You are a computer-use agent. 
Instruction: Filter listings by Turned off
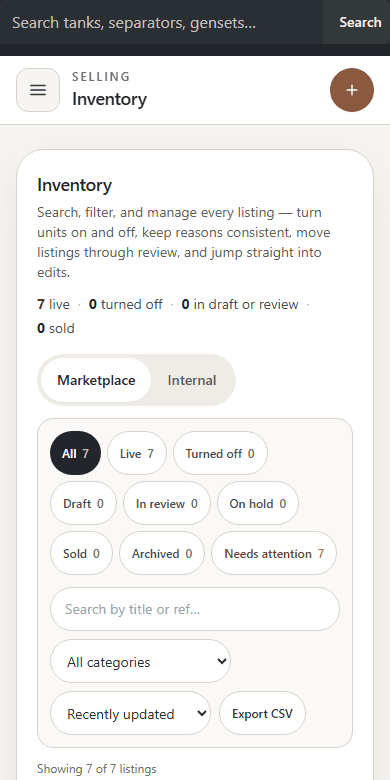coord(220,453)
